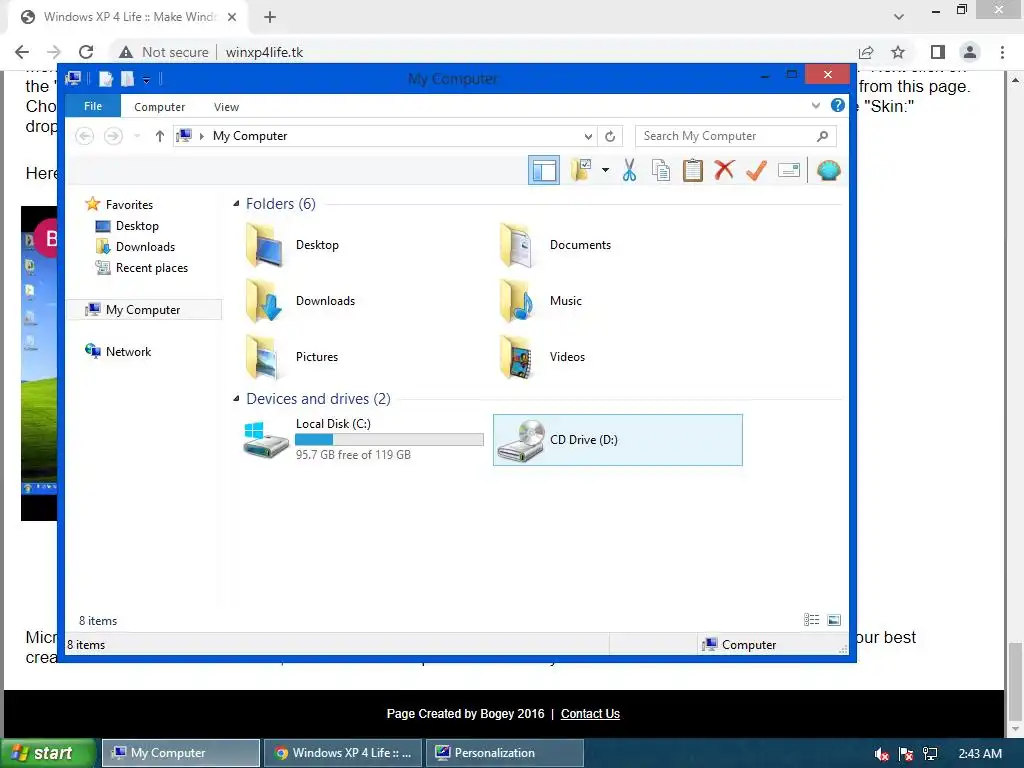
Task: Refresh the My Computer location
Action: (610, 136)
